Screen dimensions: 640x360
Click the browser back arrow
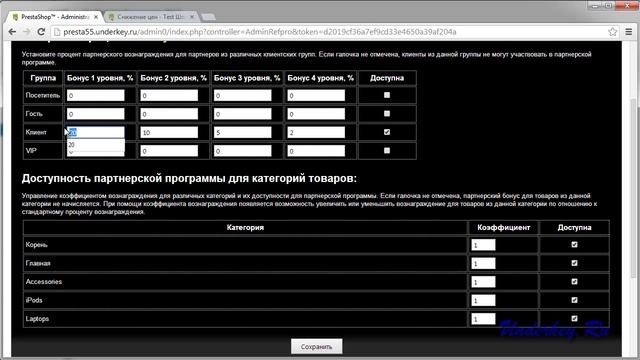(12, 32)
